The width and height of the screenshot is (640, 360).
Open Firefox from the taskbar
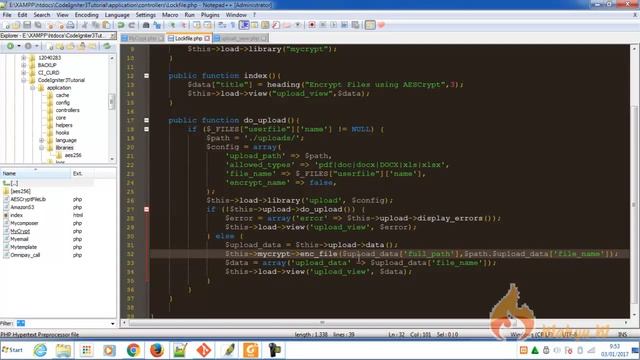tap(157, 350)
